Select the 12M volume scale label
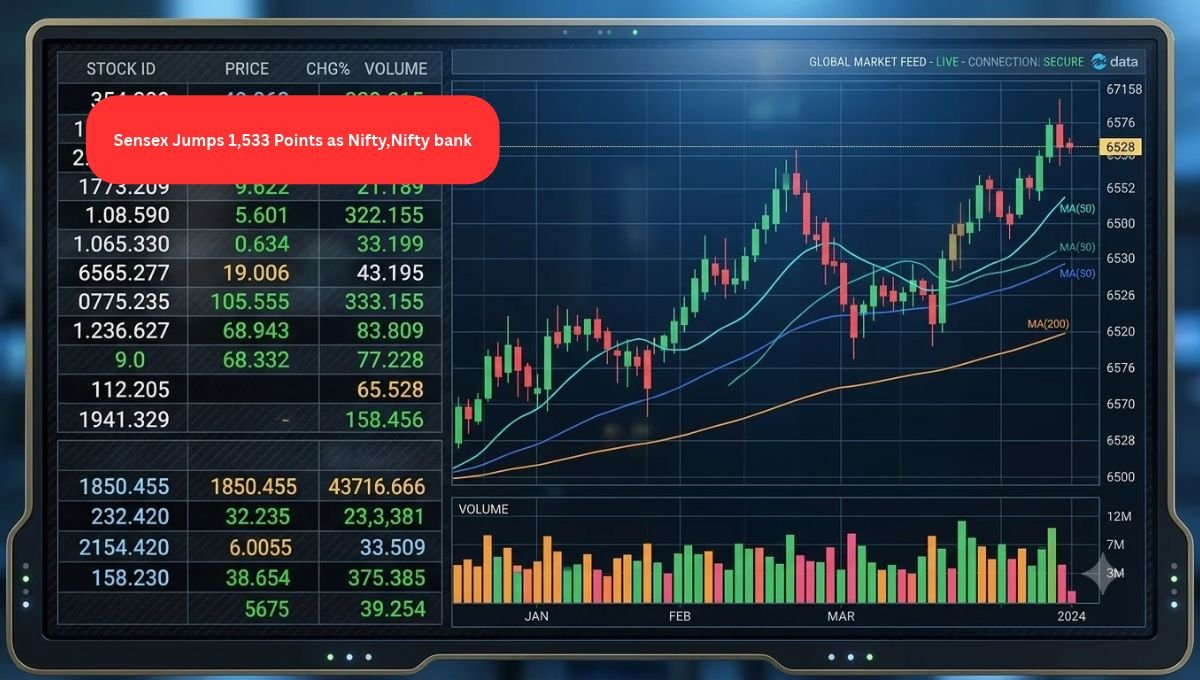The image size is (1200, 680). pos(1119,516)
